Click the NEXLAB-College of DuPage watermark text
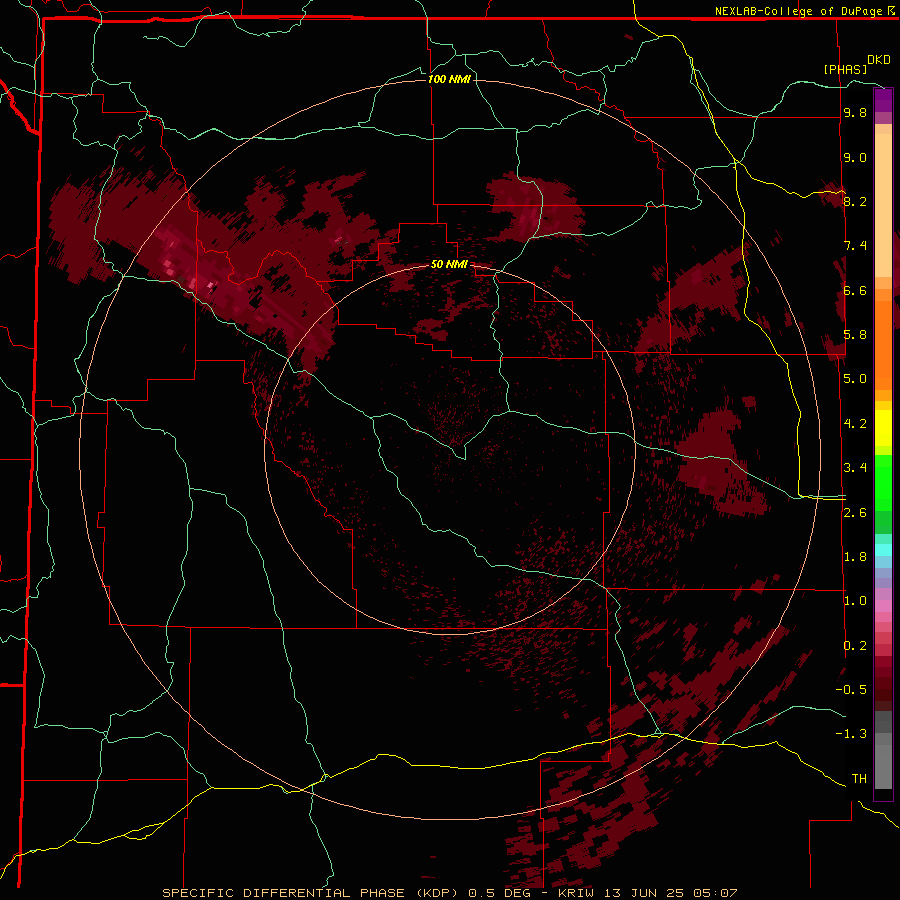900x900 pixels. point(804,11)
